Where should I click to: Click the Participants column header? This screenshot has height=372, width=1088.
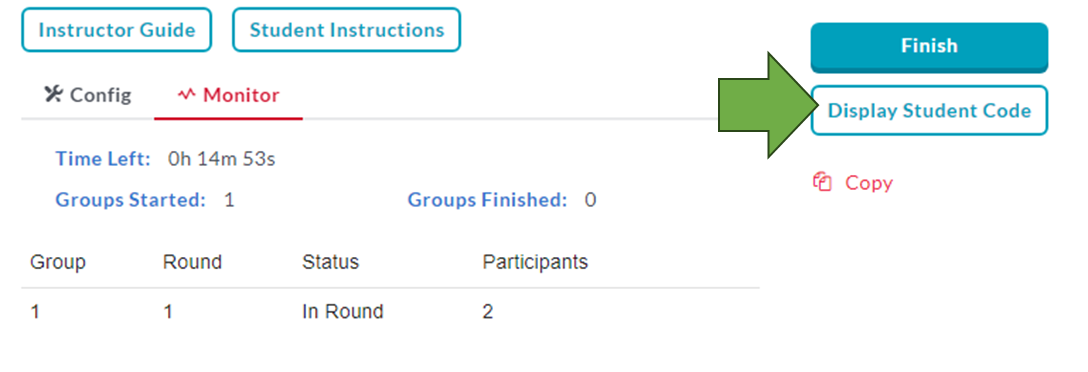[x=535, y=262]
